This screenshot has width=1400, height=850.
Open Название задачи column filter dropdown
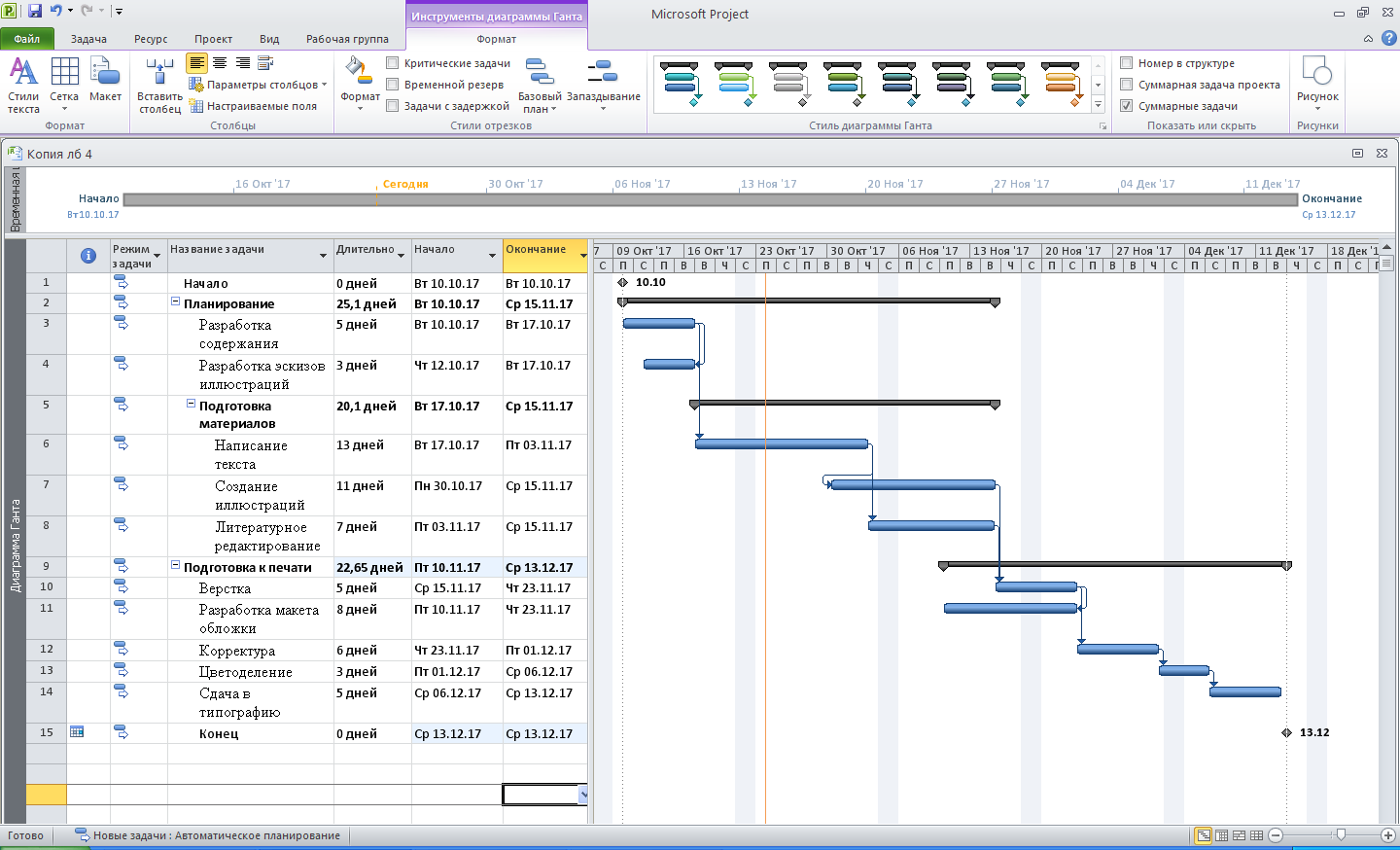(323, 256)
